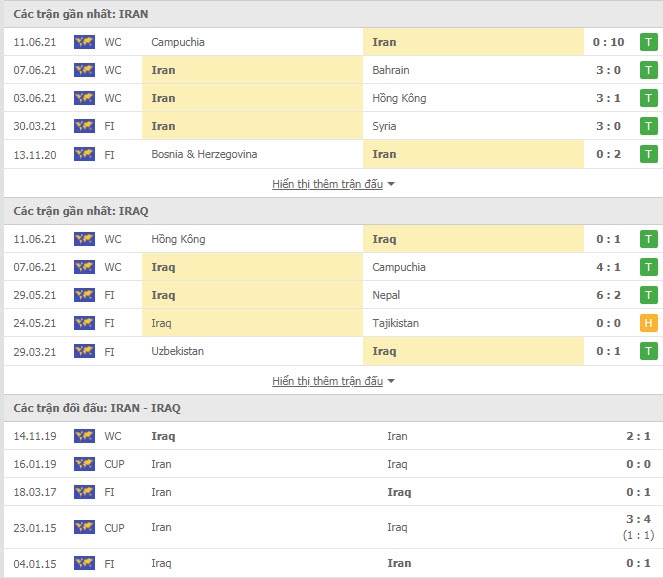This screenshot has height=578, width=663.
Task: Click dropdown arrow beside Iraq's show-more link
Action: tap(391, 381)
